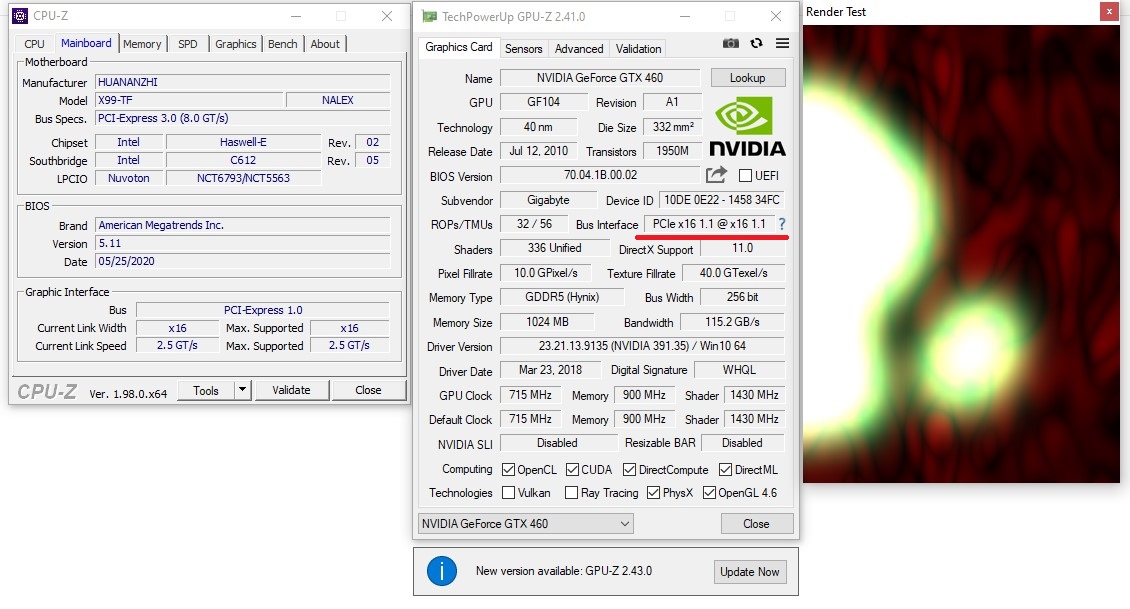
Task: Toggle the DirectCompute checkbox
Action: pos(629,469)
